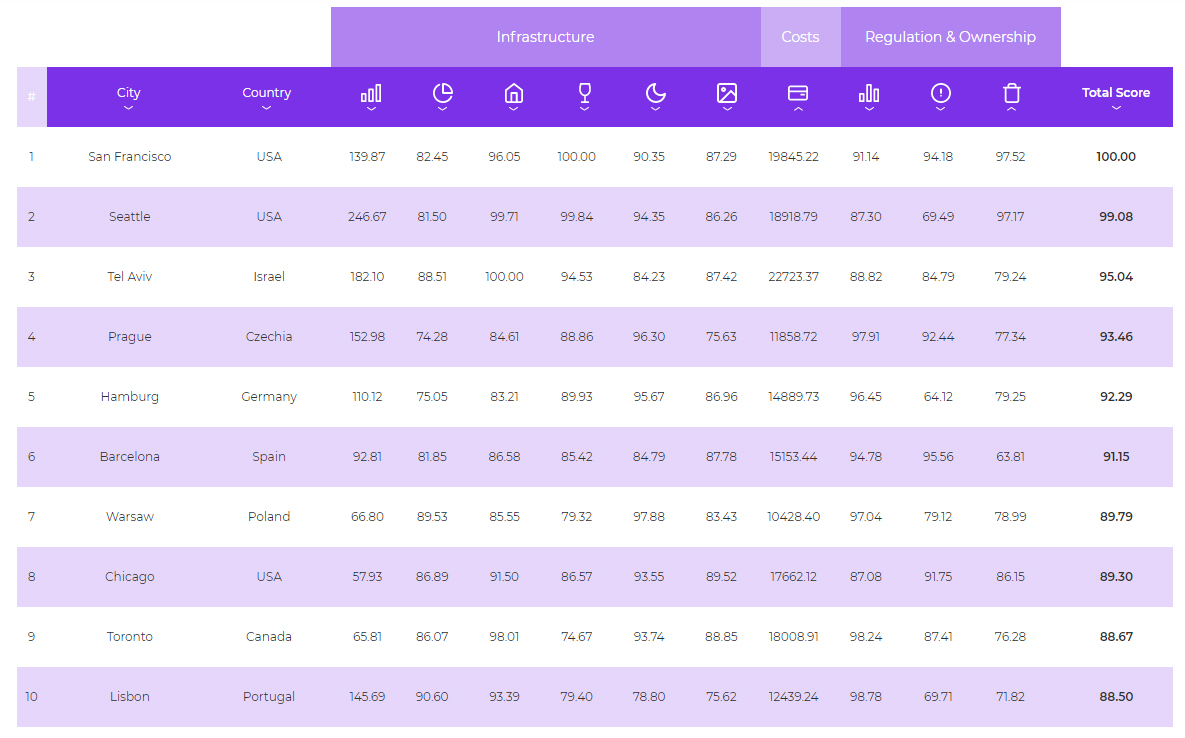Click the house icon column header
This screenshot has width=1185, height=738.
513,94
